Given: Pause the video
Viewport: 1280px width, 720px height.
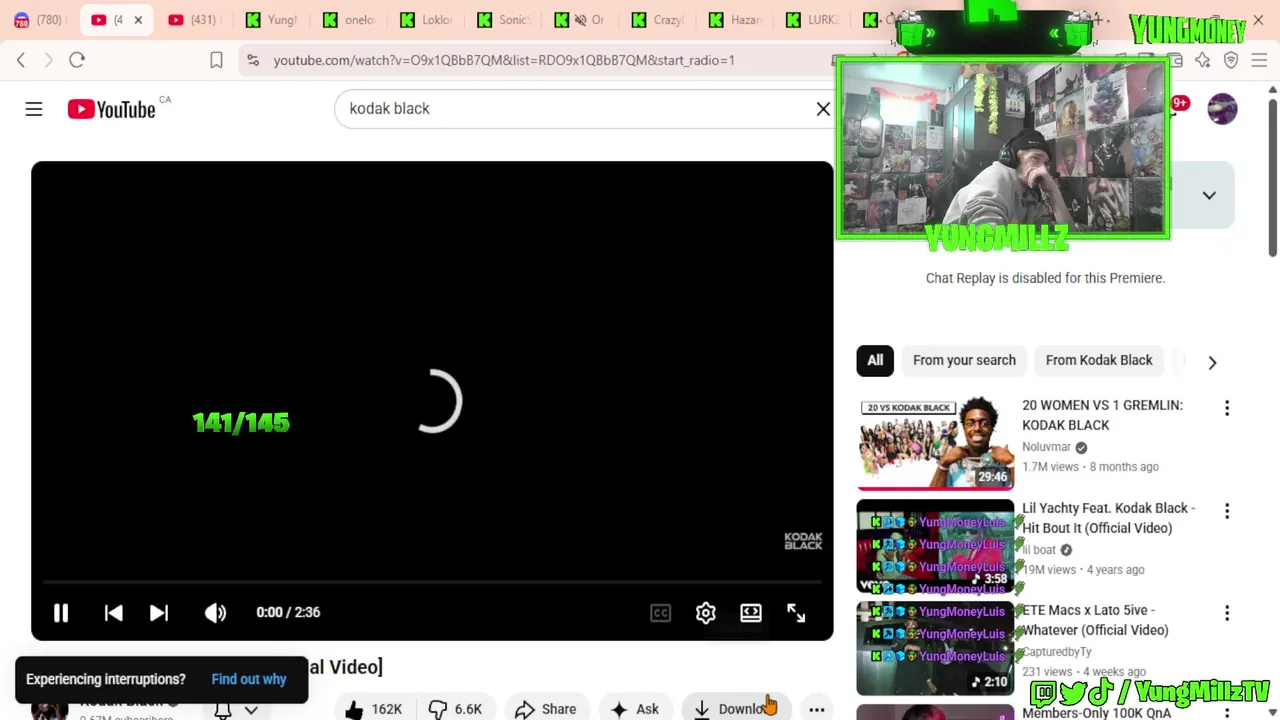Looking at the screenshot, I should pos(61,612).
